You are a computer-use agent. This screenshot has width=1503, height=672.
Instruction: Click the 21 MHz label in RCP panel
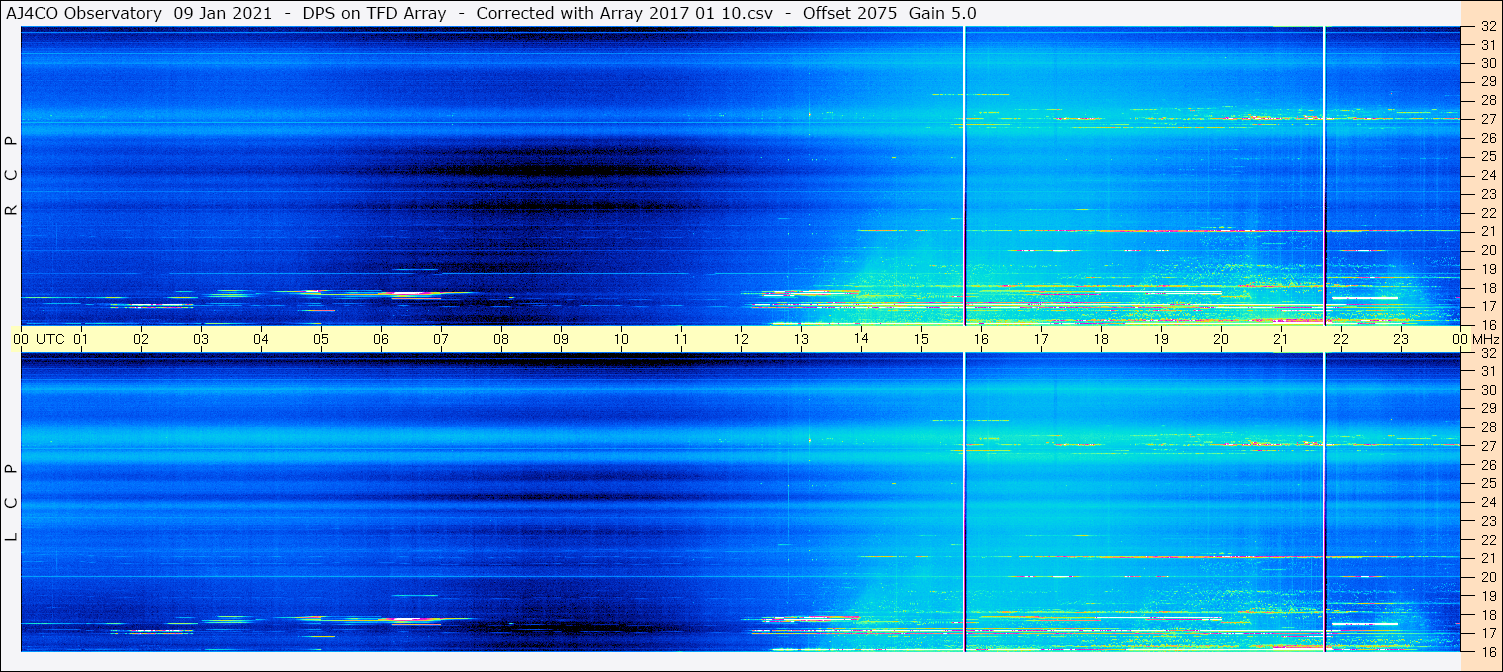coord(1488,232)
